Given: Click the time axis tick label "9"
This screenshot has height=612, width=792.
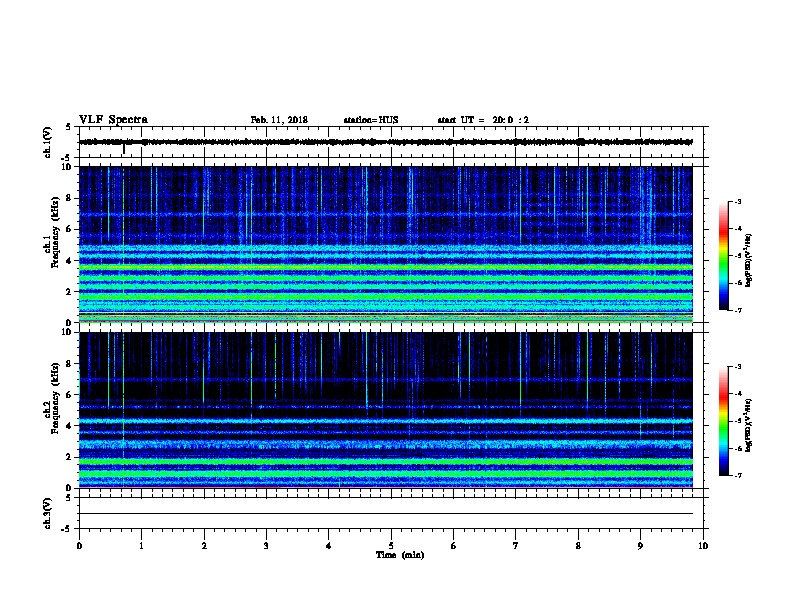Looking at the screenshot, I should pos(640,546).
